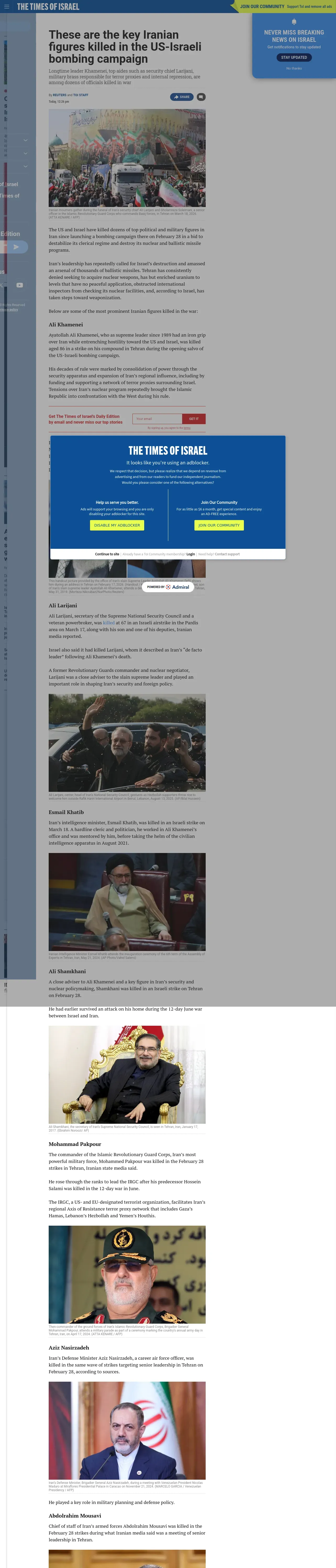Click the Share button with arrow icon
The image size is (336, 1568).
click(182, 97)
